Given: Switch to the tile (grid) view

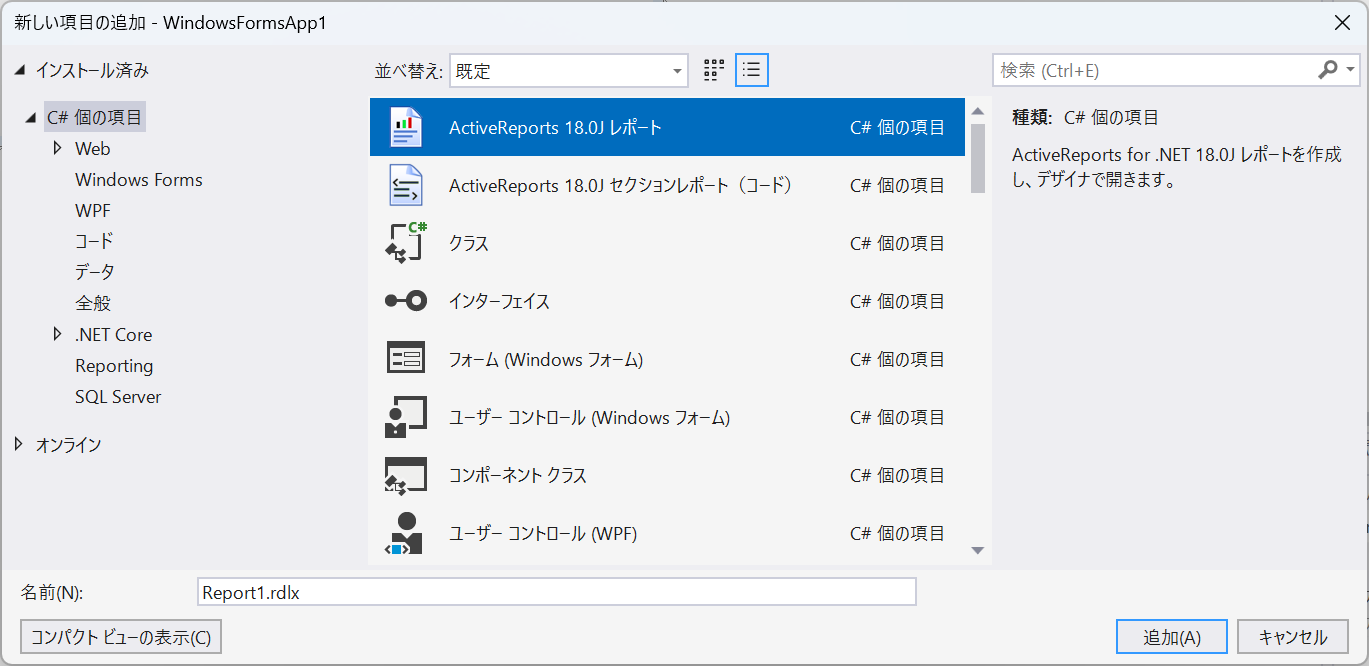Looking at the screenshot, I should click(x=713, y=70).
